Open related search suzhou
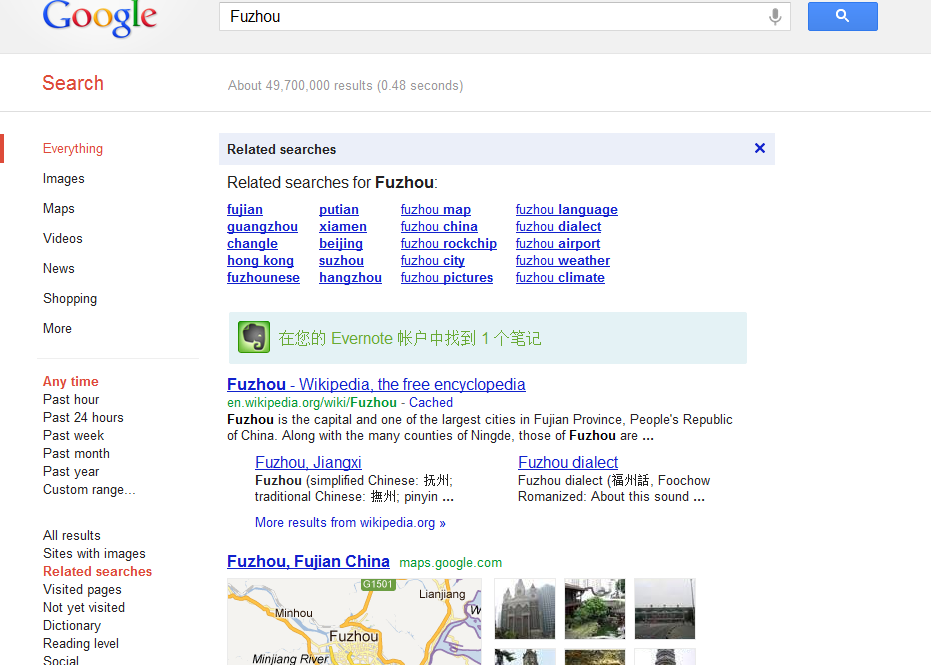 [x=341, y=261]
